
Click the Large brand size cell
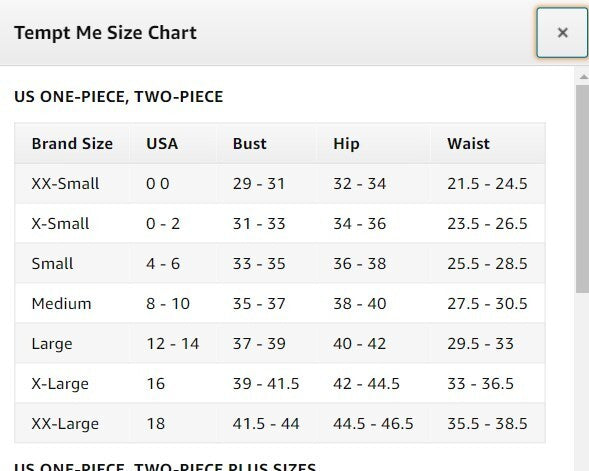[52, 344]
